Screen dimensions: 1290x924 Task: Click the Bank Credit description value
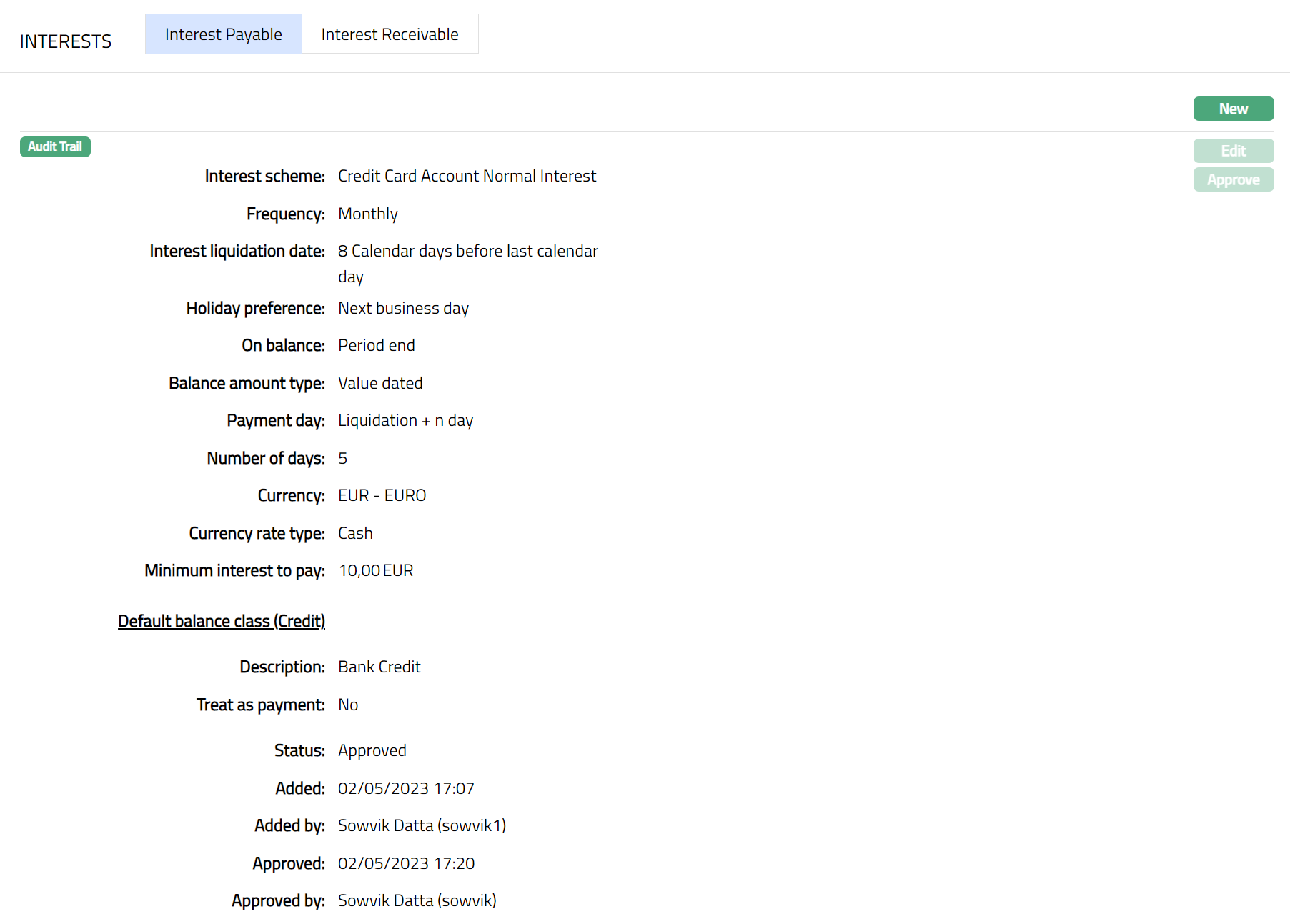pyautogui.click(x=379, y=667)
